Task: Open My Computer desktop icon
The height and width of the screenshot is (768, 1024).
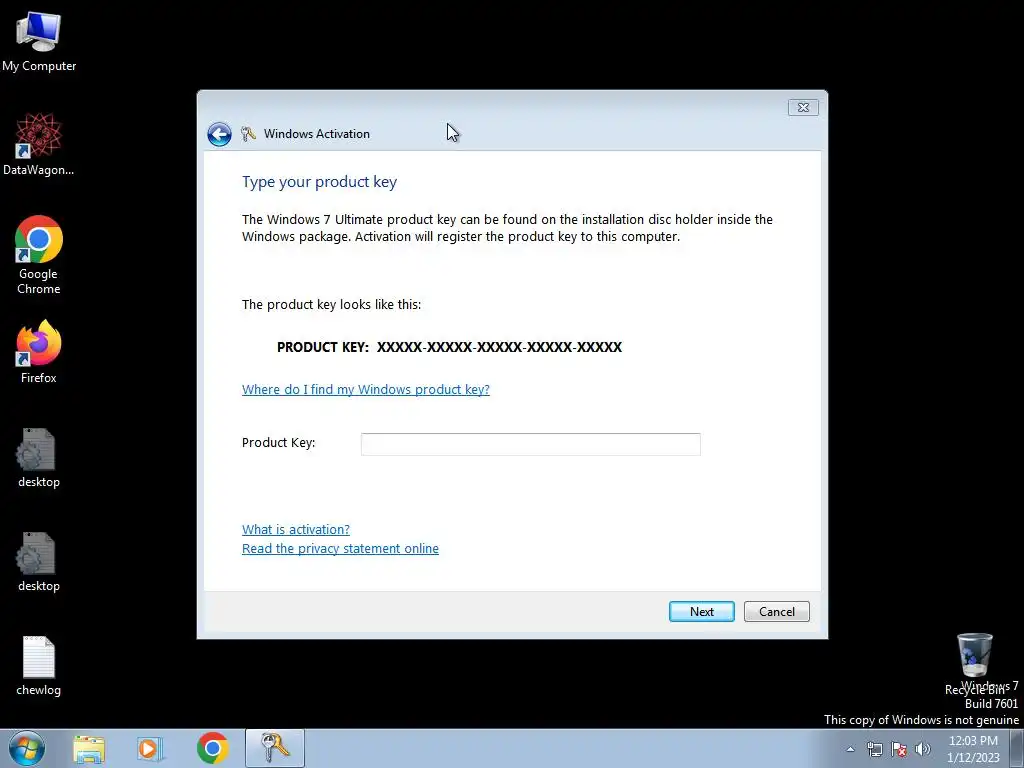Action: 39,40
